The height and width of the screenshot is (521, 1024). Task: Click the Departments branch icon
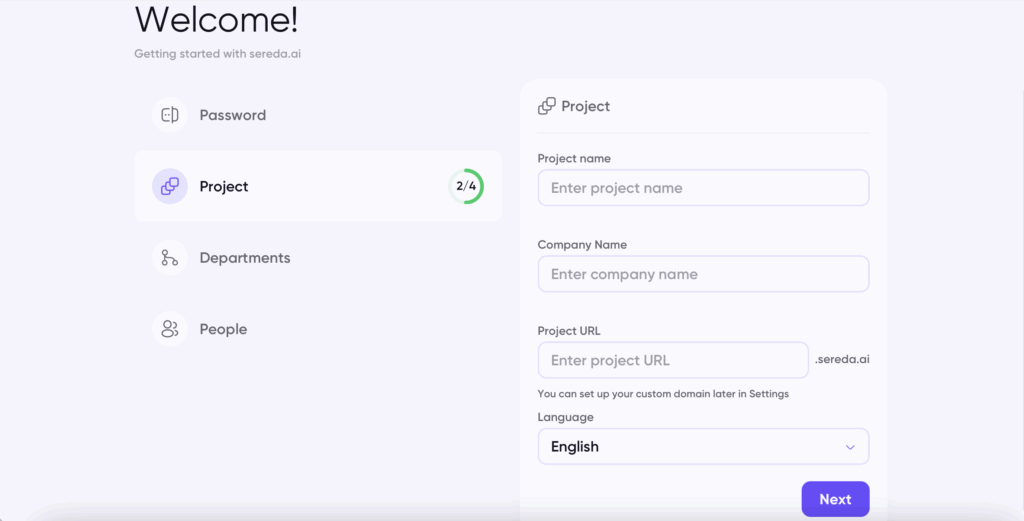170,257
